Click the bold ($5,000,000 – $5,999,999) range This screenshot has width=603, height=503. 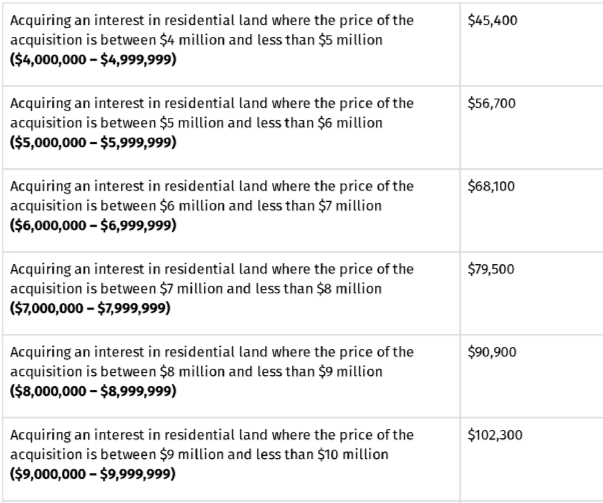[93, 141]
